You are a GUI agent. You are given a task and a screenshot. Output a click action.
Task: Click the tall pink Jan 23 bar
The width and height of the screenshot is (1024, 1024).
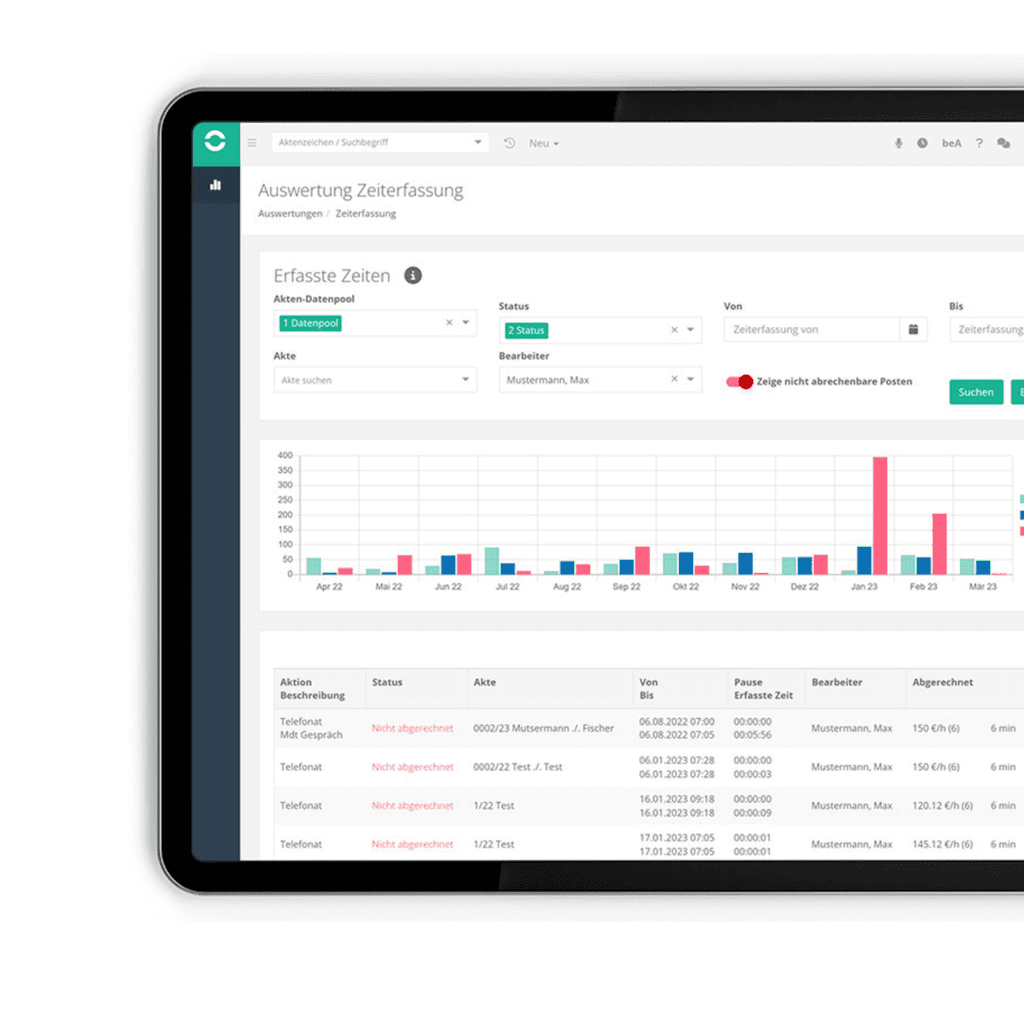pos(880,516)
